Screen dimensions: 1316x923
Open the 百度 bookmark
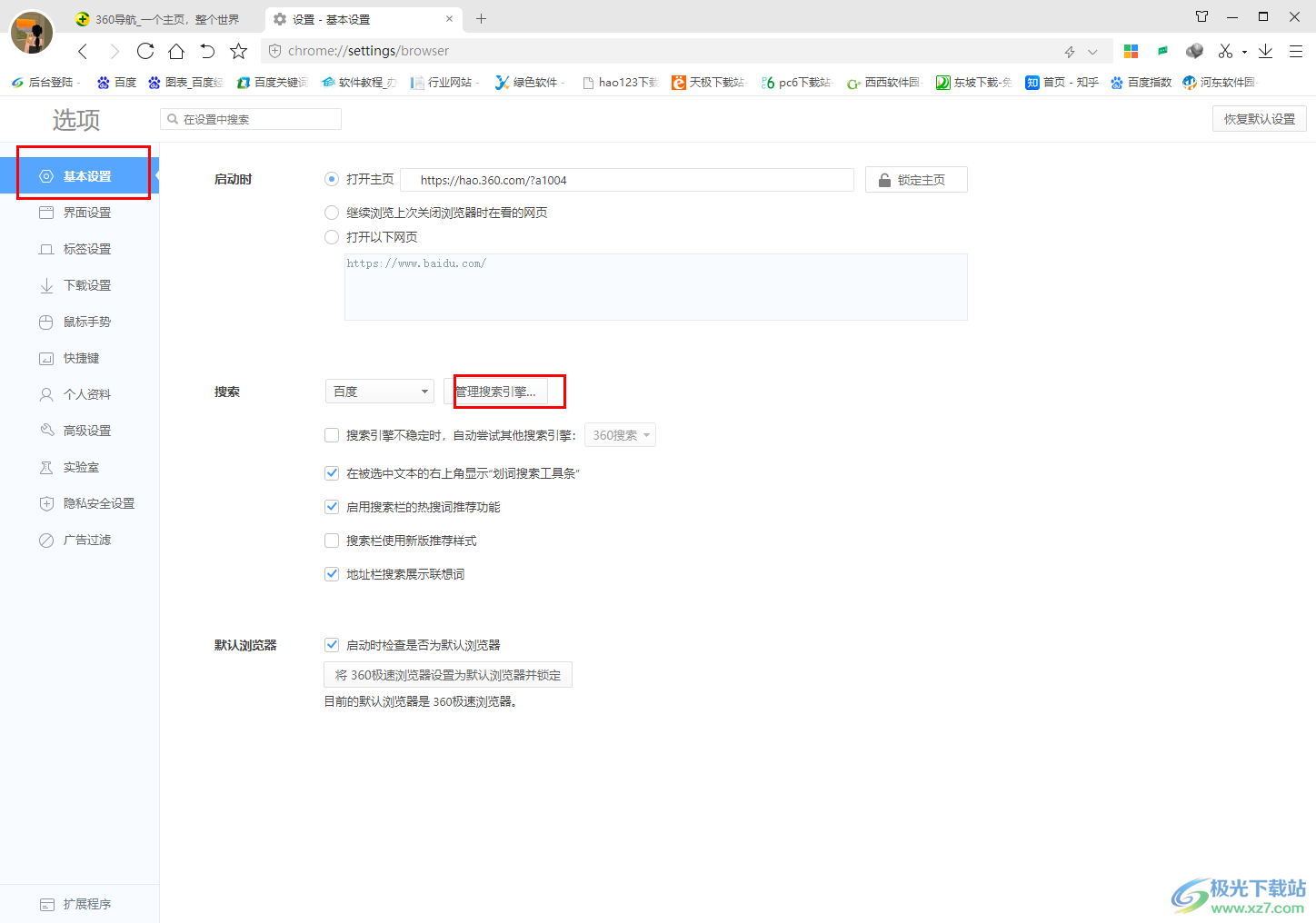(116, 82)
